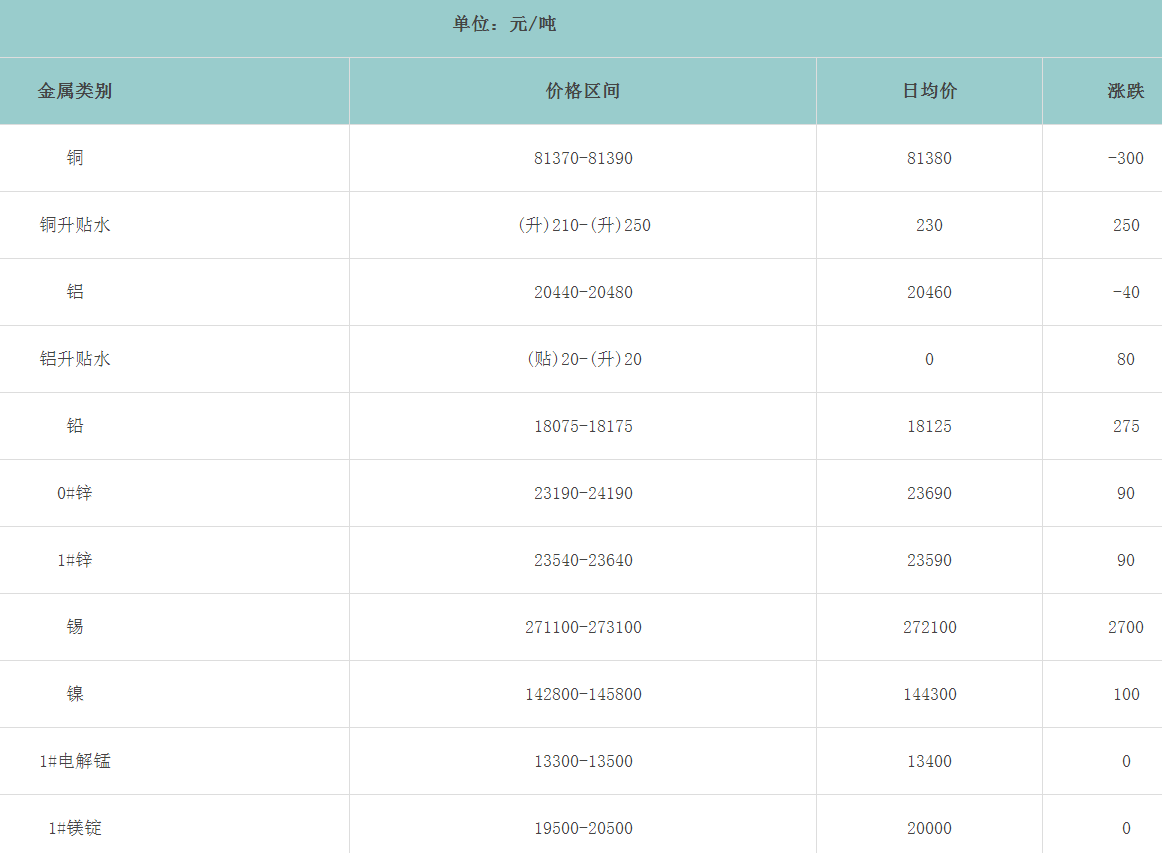Click the 铅 metal name cell

[75, 426]
